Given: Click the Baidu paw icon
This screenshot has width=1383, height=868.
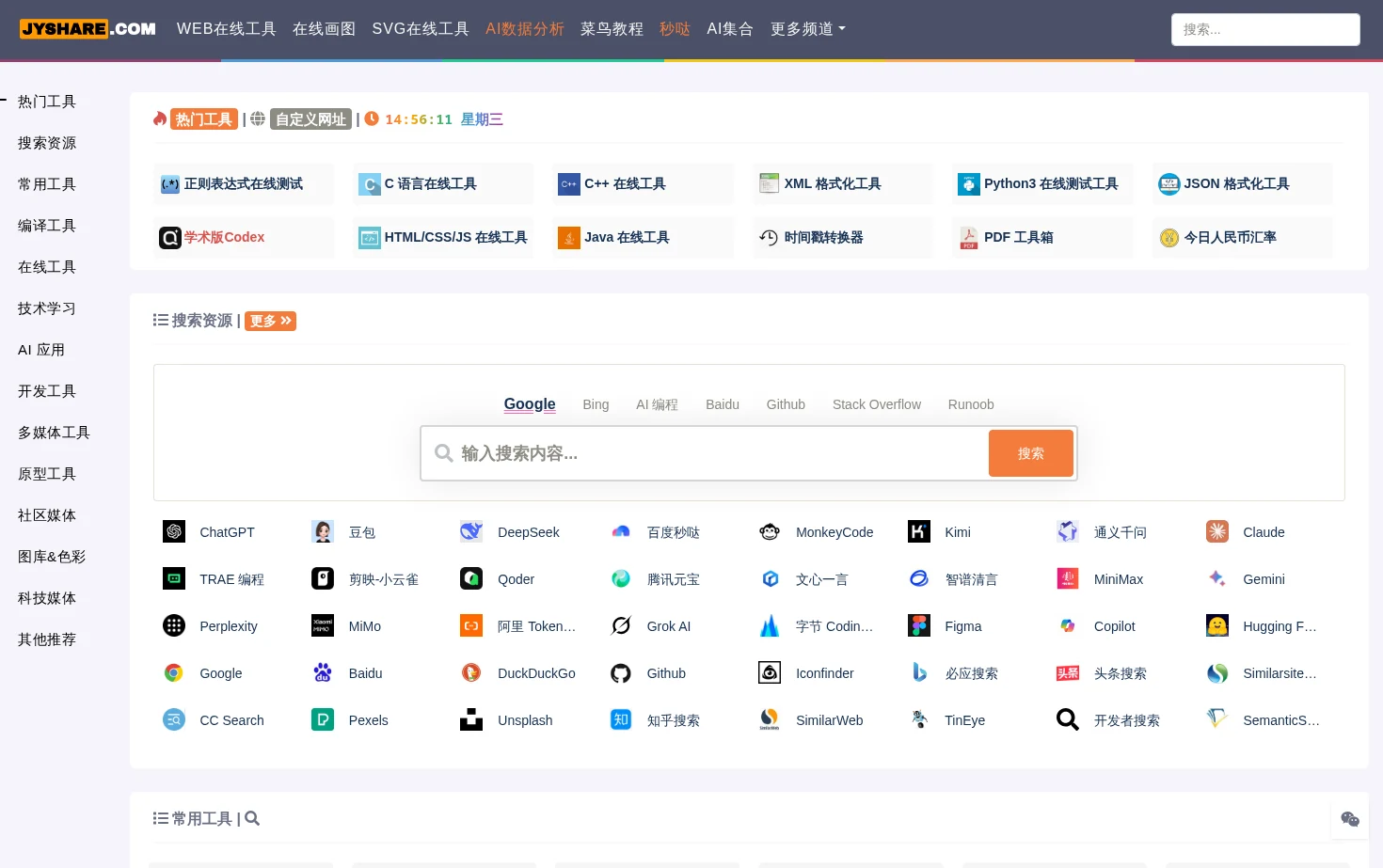Looking at the screenshot, I should (323, 673).
